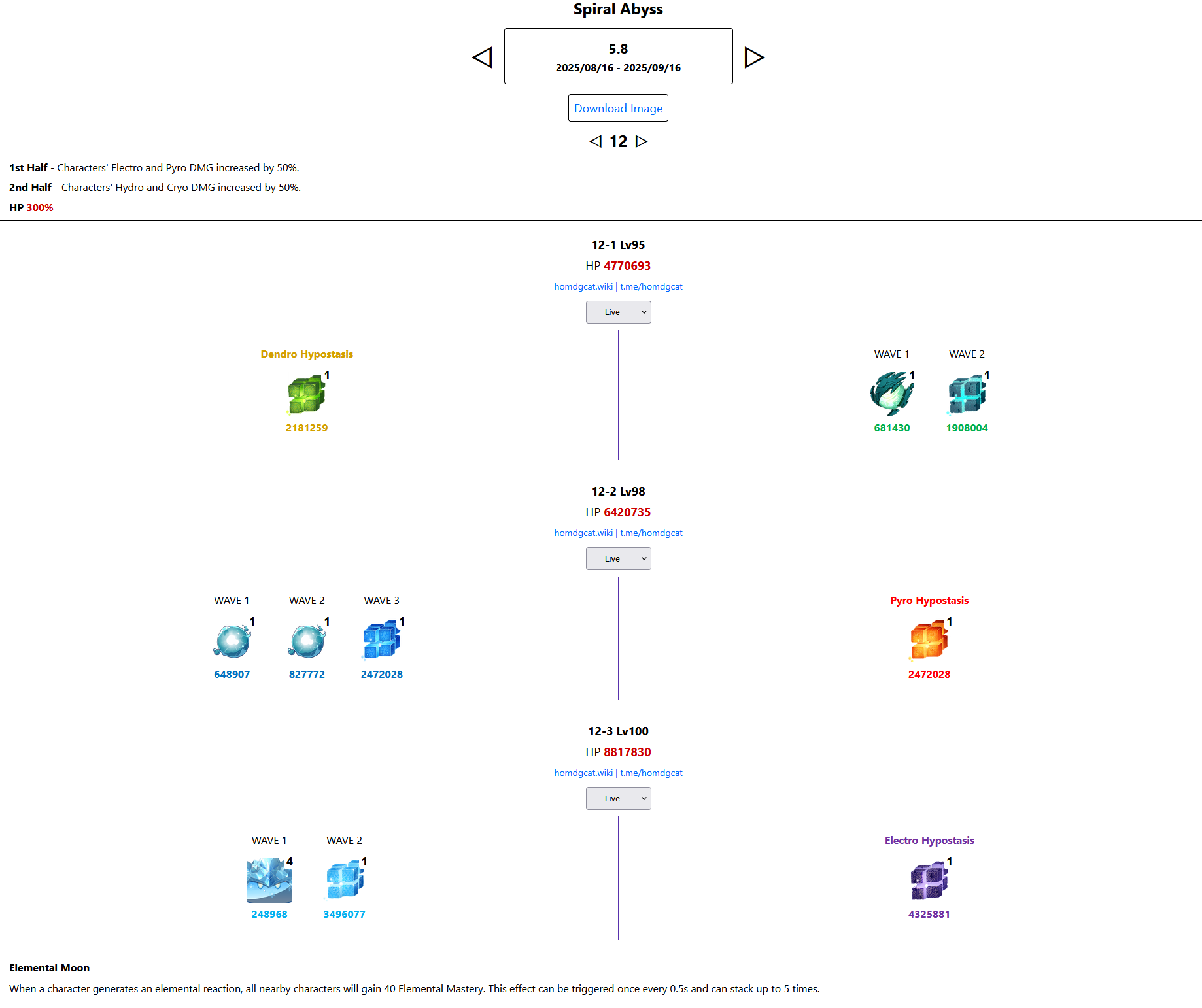Open the Live dropdown under 12-1 Lv95

coord(618,312)
